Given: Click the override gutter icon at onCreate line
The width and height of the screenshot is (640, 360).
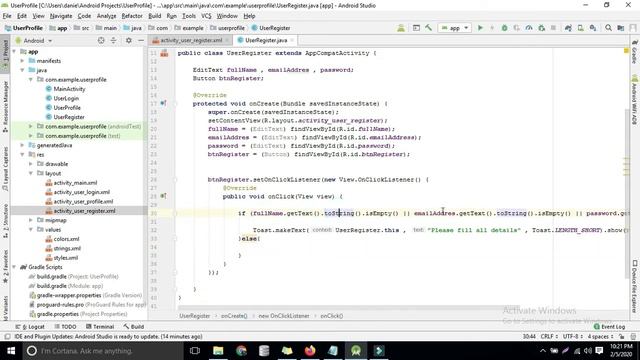Looking at the screenshot, I should pos(163,103).
